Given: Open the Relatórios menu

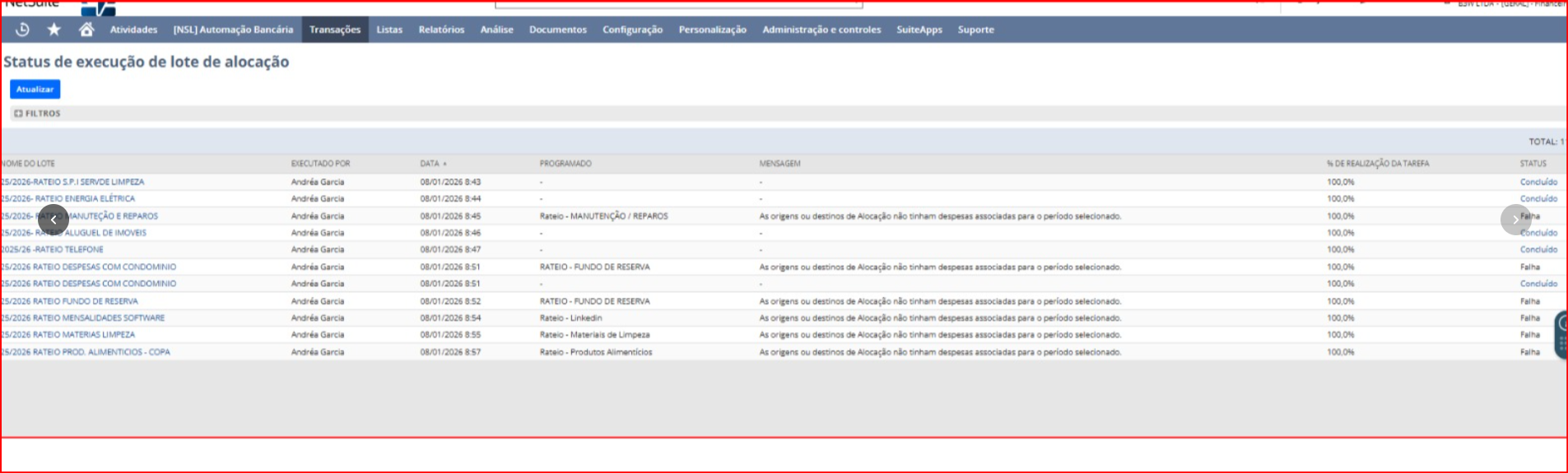Looking at the screenshot, I should tap(441, 30).
